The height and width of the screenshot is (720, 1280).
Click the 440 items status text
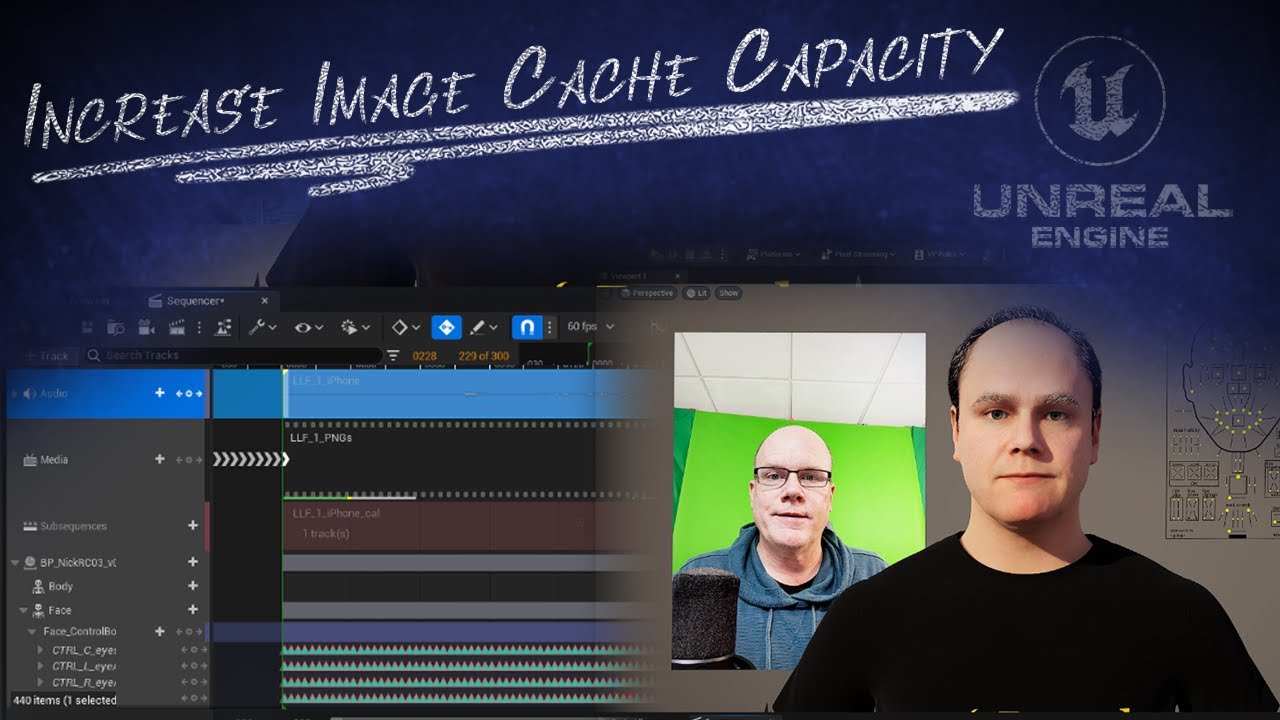[65, 700]
